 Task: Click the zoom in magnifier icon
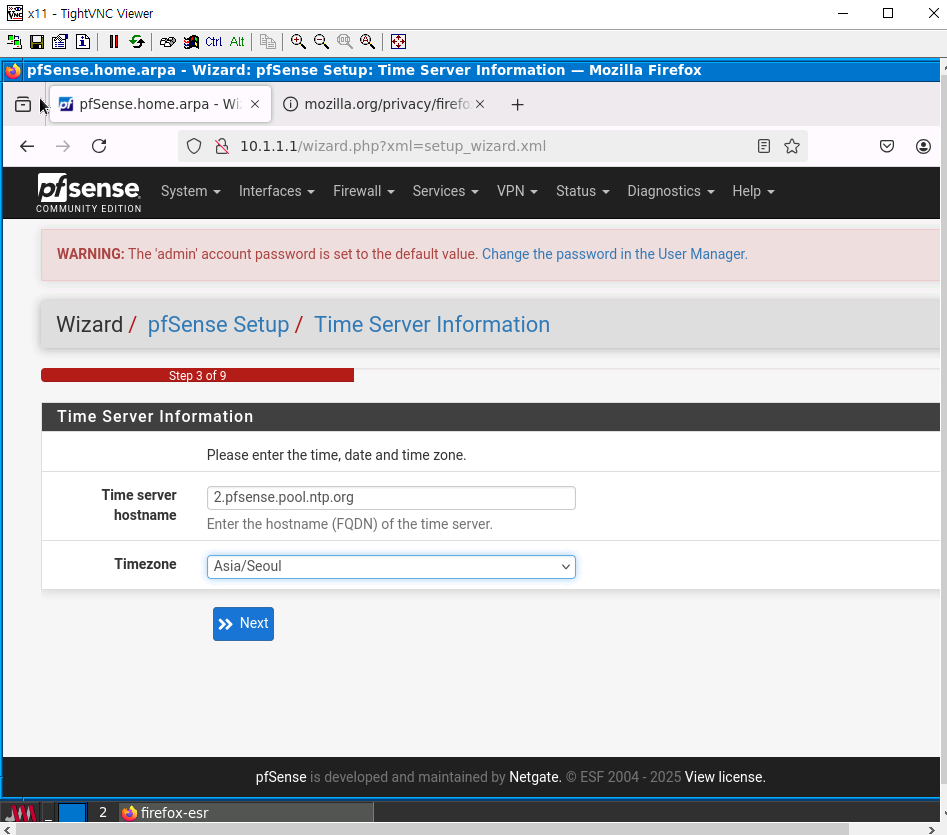coord(298,42)
